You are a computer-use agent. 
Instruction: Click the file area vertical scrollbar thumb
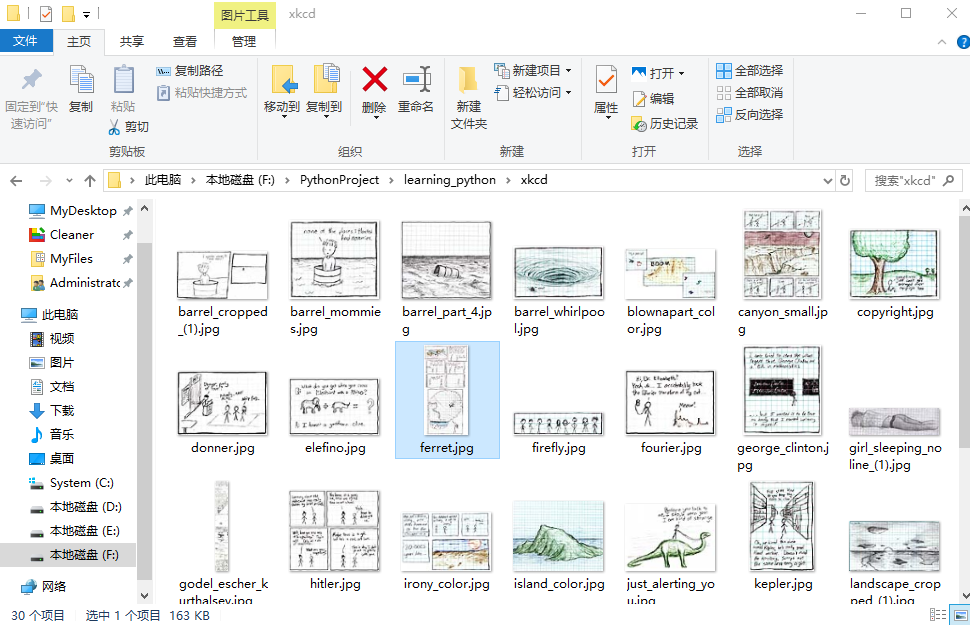click(x=965, y=331)
